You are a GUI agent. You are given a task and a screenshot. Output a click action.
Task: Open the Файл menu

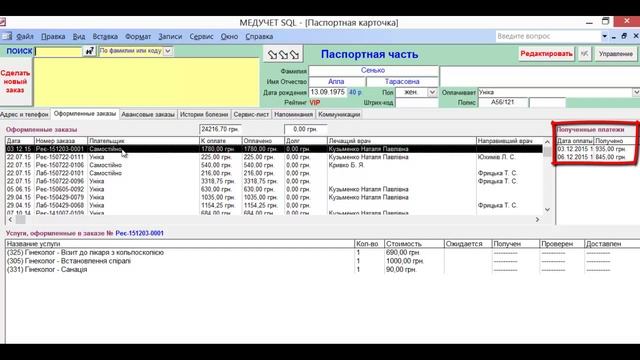tap(25, 36)
